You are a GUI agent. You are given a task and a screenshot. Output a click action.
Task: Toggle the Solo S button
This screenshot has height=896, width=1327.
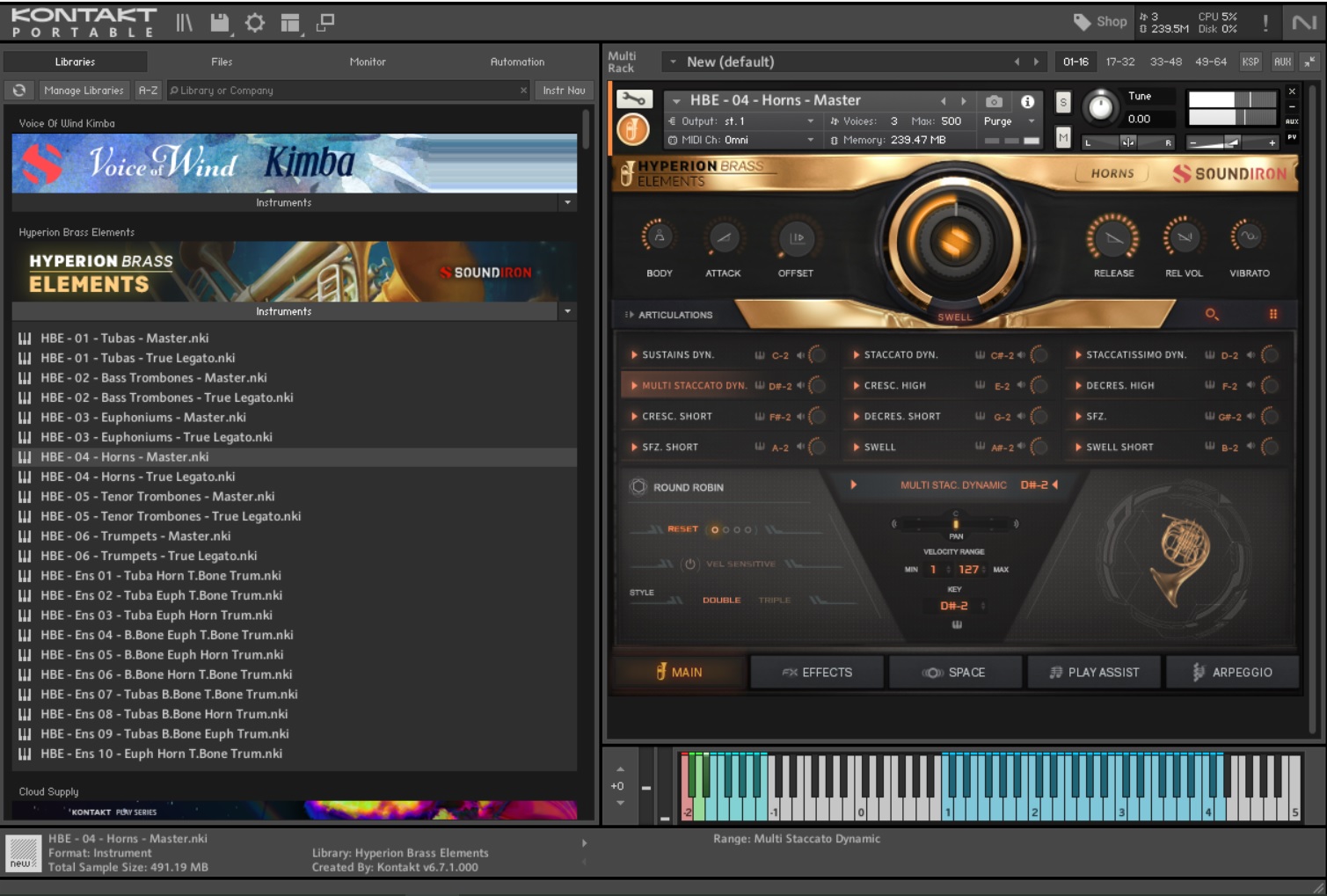point(1063,102)
